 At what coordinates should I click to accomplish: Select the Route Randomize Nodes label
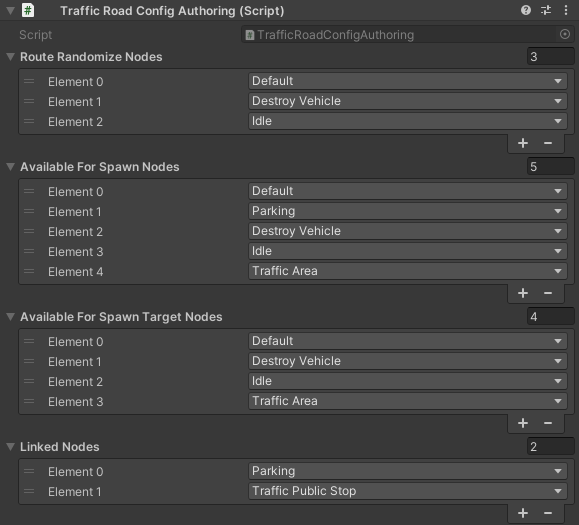91,57
